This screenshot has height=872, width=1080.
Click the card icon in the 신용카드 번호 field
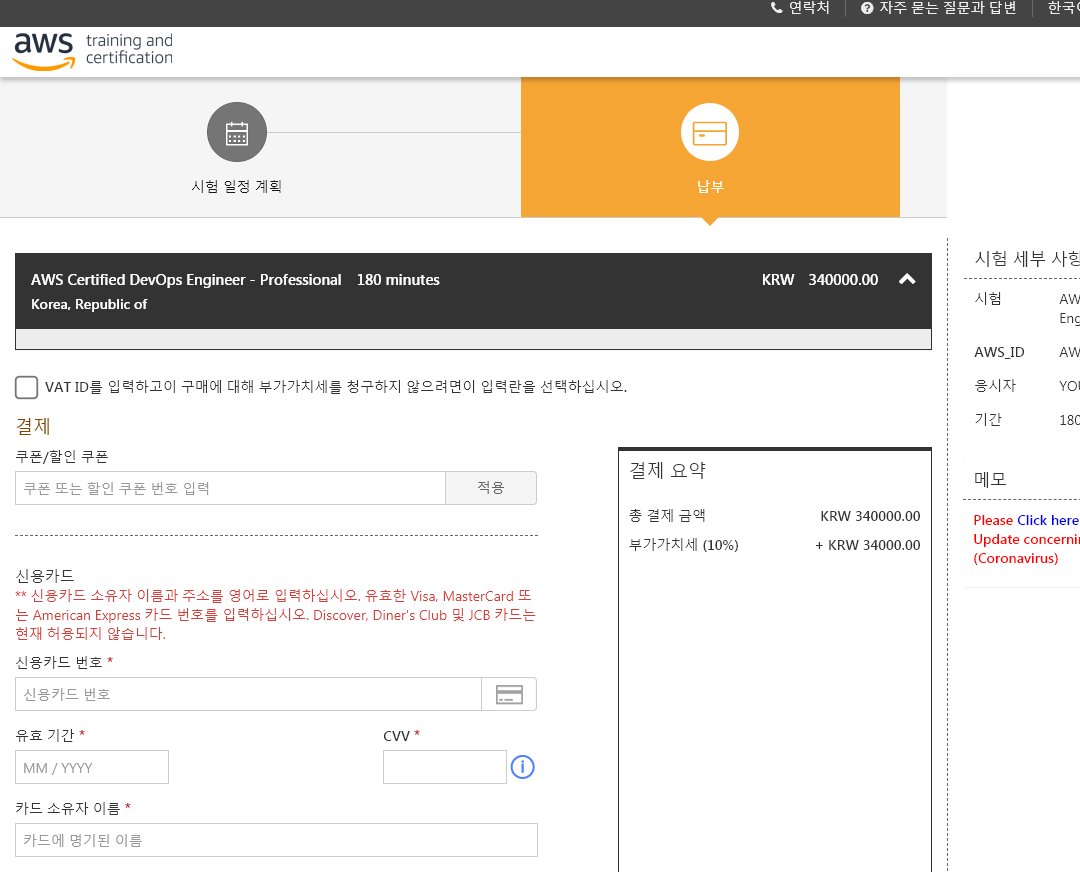click(x=509, y=694)
